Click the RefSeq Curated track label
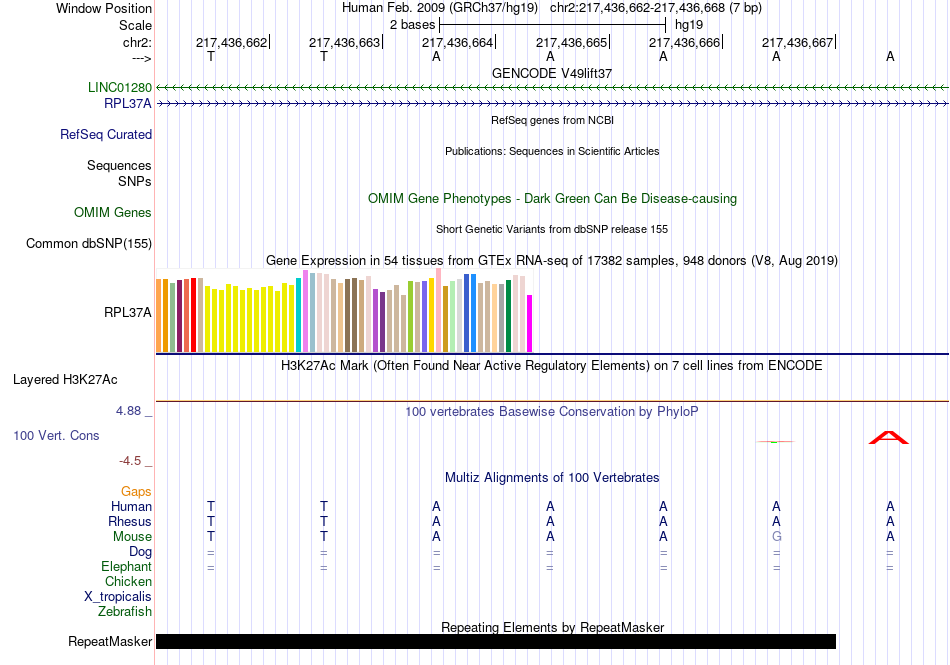This screenshot has height=665, width=950. coord(106,134)
